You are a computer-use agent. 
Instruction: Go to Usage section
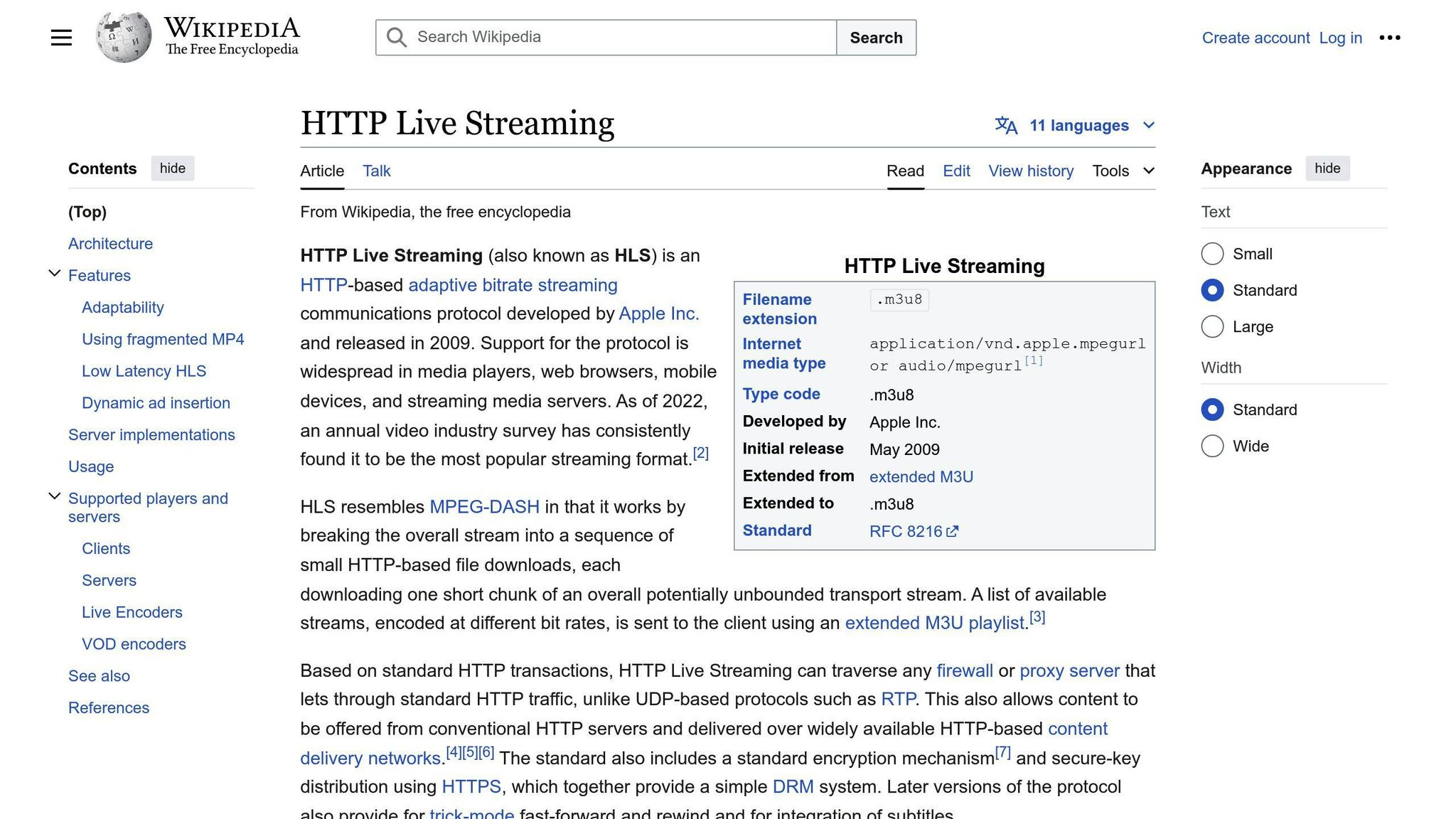(x=91, y=467)
